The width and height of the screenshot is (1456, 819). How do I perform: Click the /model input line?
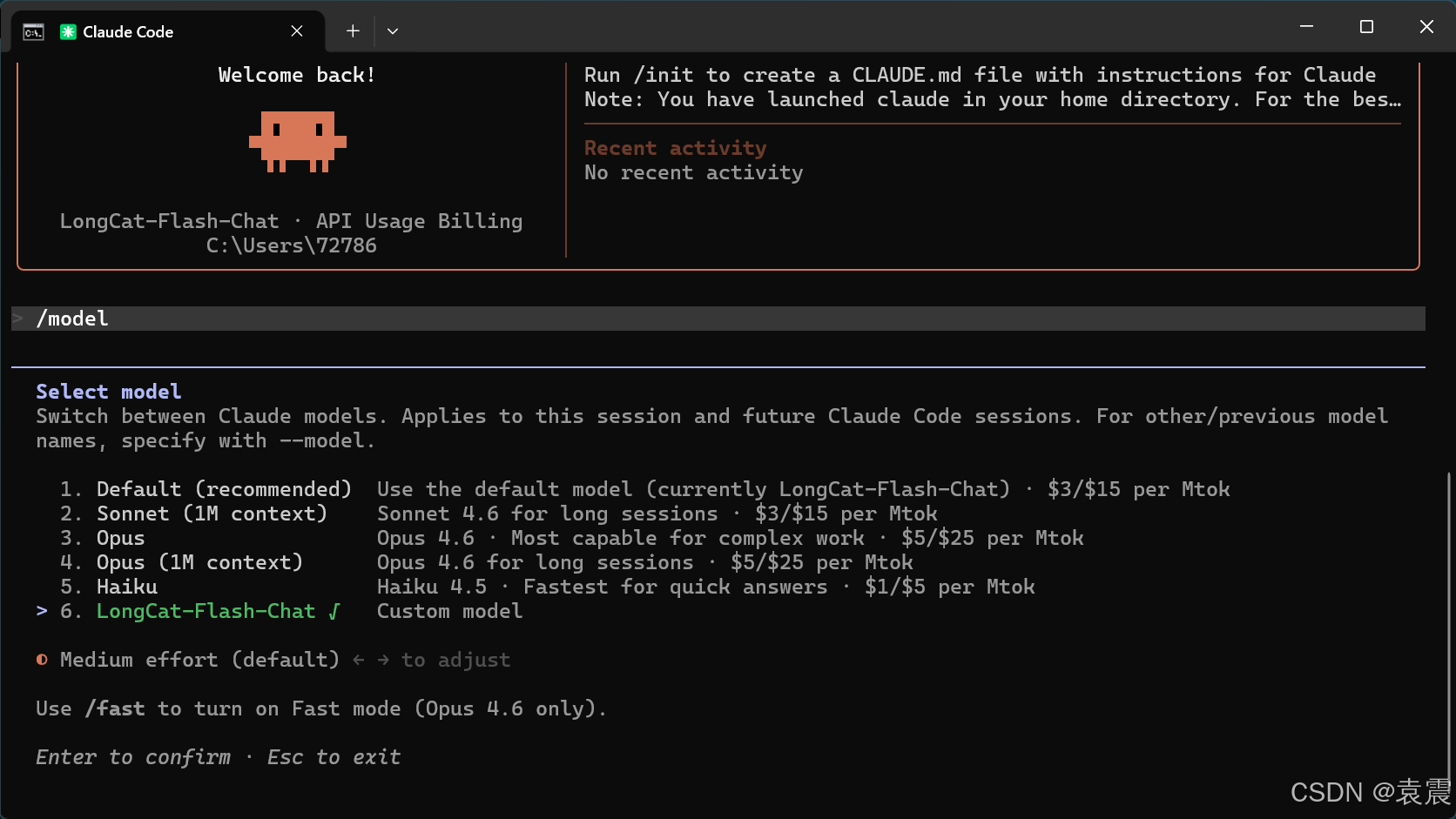pos(718,319)
